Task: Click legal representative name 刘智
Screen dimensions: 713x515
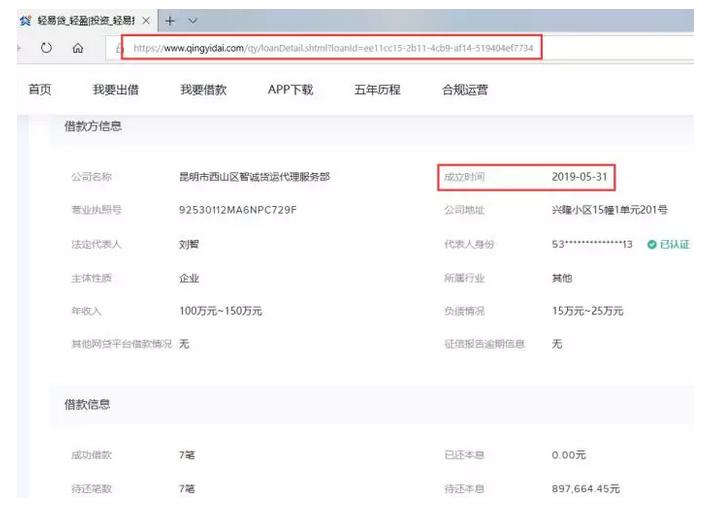Action: click(189, 245)
